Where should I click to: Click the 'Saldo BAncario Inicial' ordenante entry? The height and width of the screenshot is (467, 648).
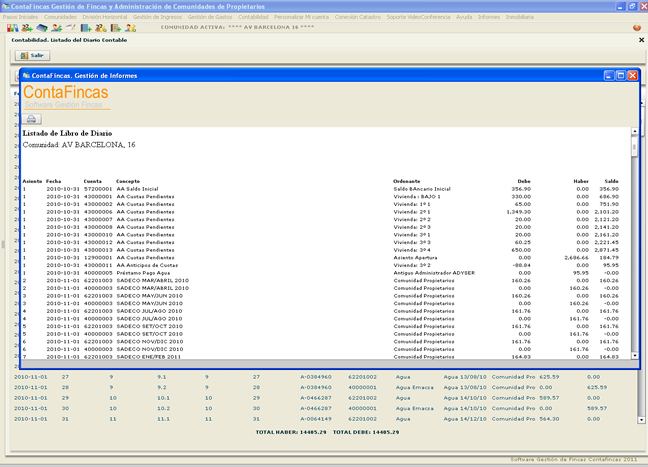pos(422,189)
